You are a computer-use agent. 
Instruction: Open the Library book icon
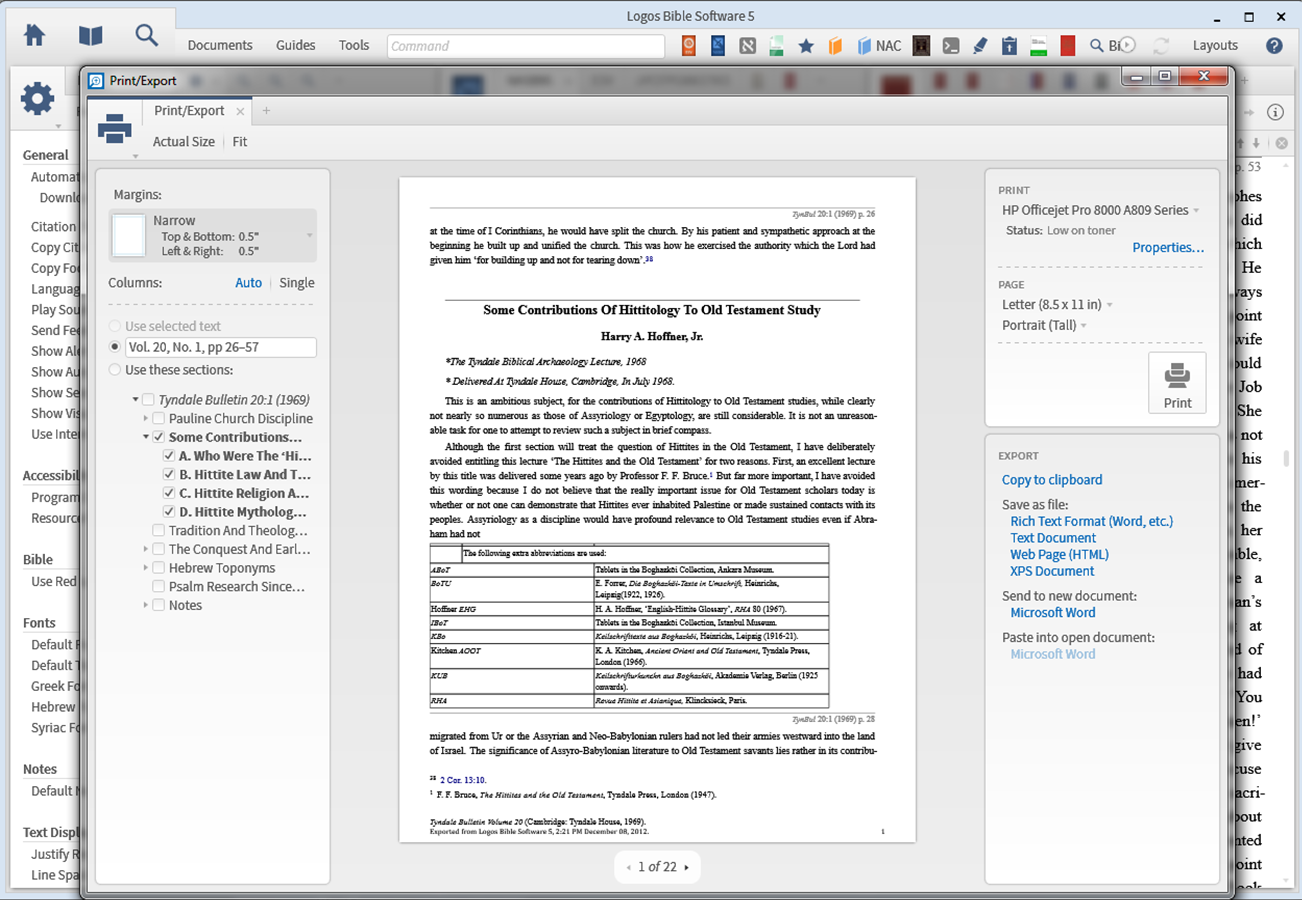click(x=90, y=35)
